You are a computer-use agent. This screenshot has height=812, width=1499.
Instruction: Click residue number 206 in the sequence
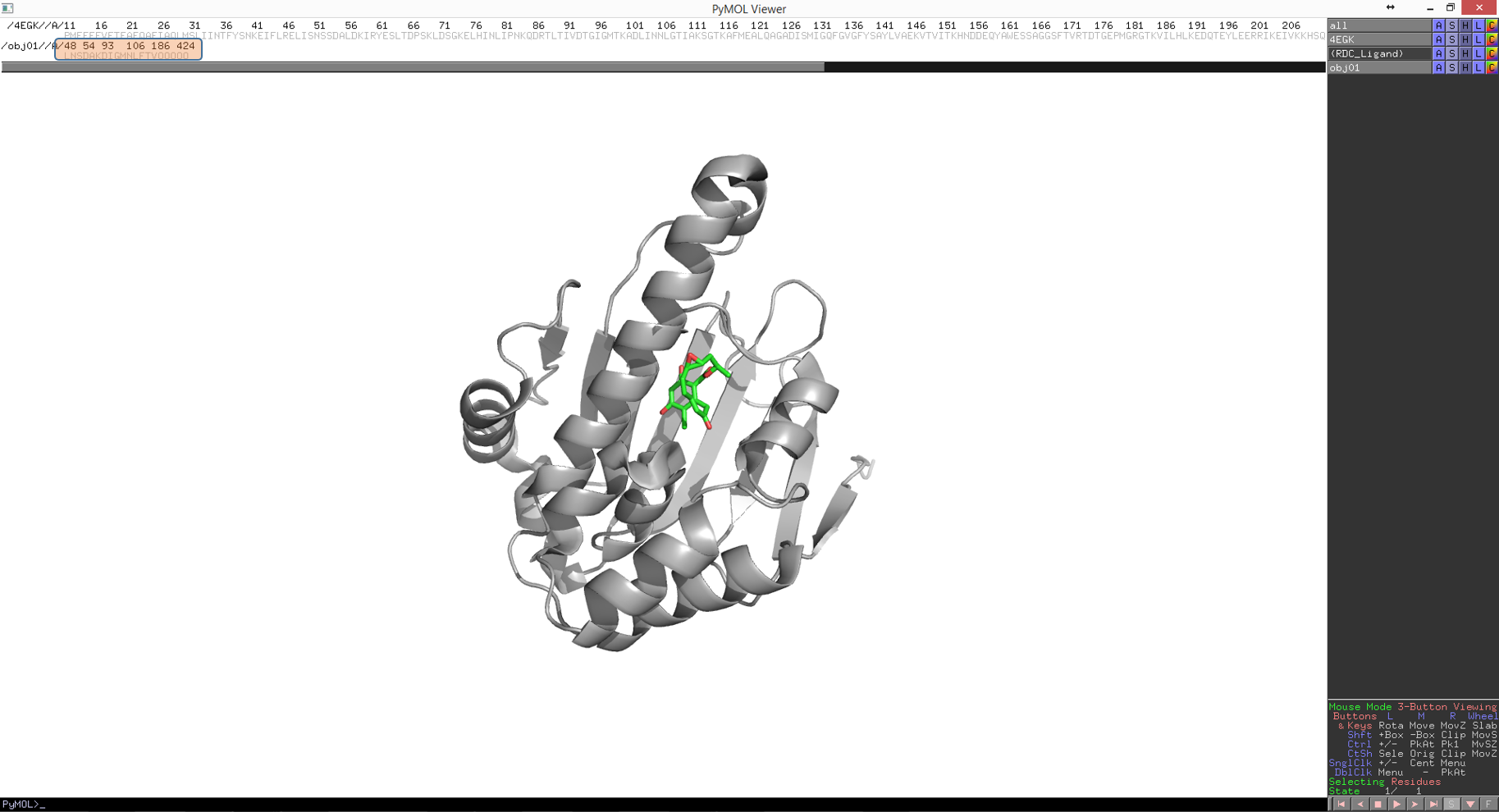pos(1291,26)
